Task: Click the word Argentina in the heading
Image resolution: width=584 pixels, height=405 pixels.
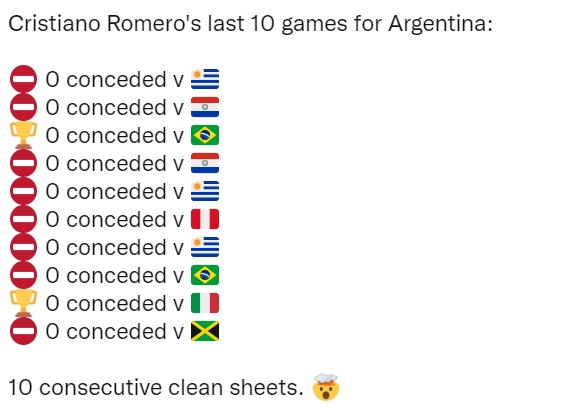Action: 440,24
